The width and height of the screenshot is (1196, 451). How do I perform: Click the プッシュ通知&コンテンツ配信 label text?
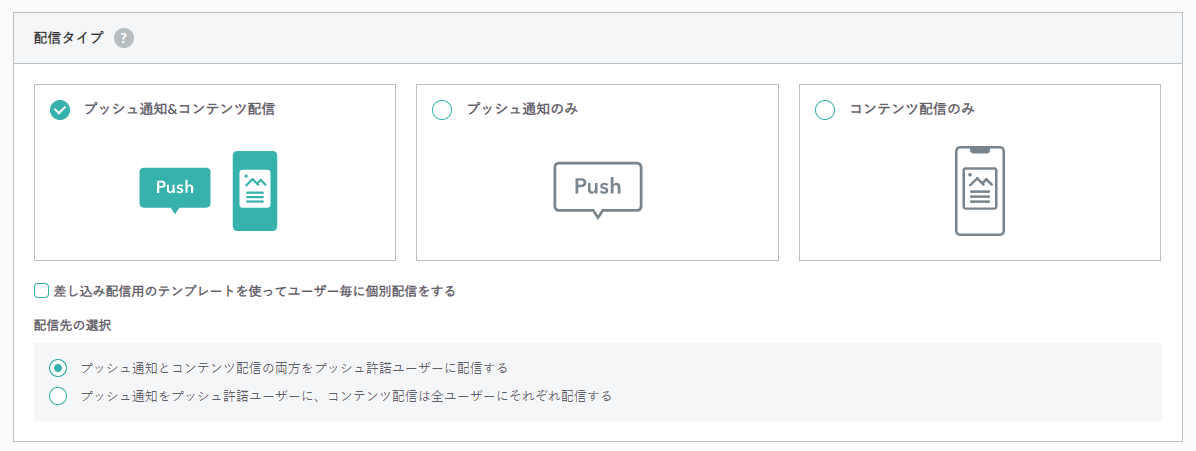[x=179, y=109]
